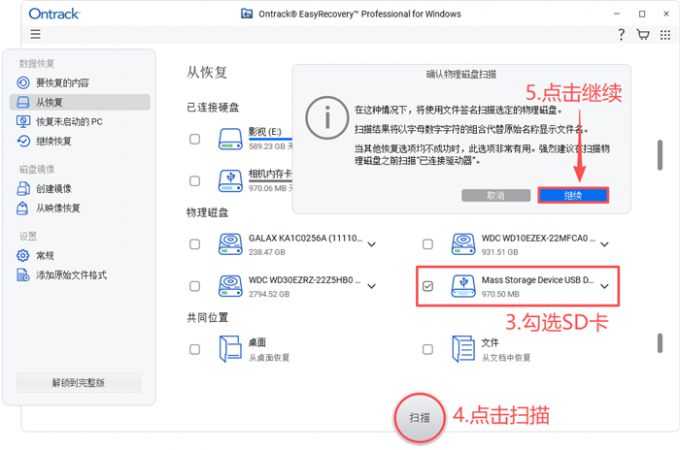Click the 已连接硬盘 section heading
Viewport: 680px width, 450px height.
[x=212, y=107]
